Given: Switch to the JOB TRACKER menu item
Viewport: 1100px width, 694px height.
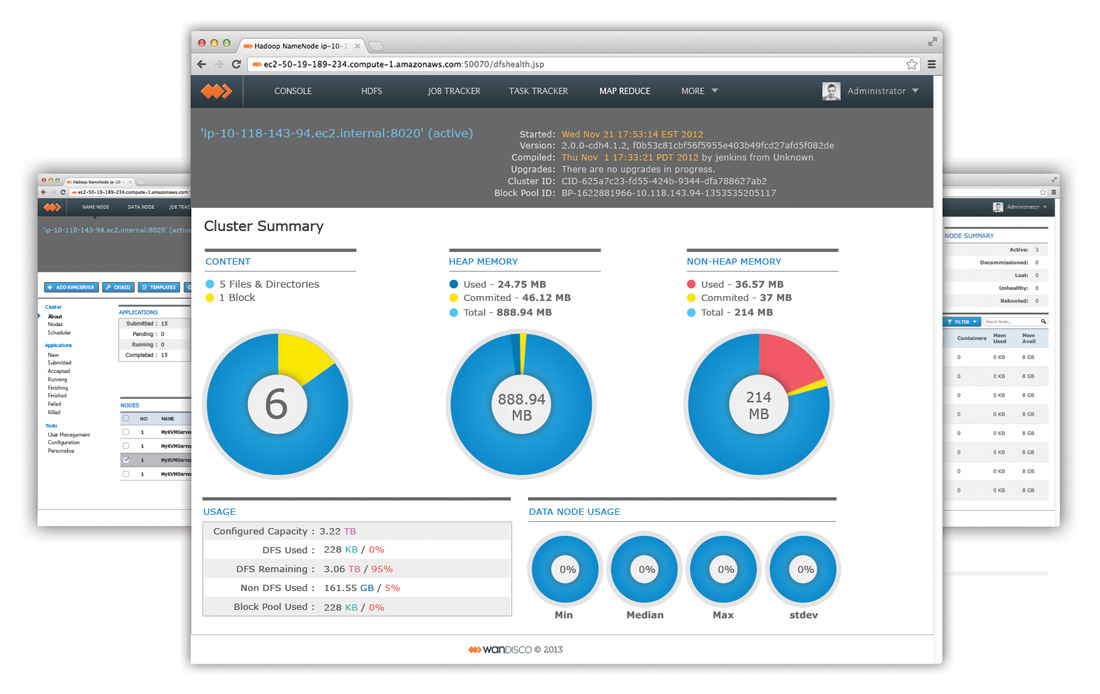Looking at the screenshot, I should click(454, 91).
